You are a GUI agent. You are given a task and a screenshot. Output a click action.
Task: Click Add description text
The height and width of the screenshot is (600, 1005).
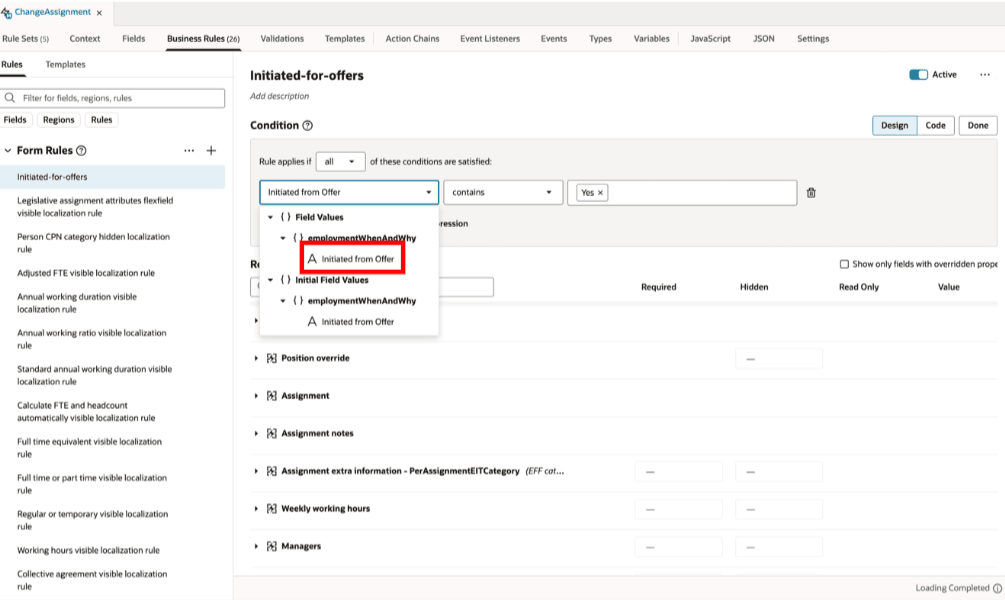point(279,96)
